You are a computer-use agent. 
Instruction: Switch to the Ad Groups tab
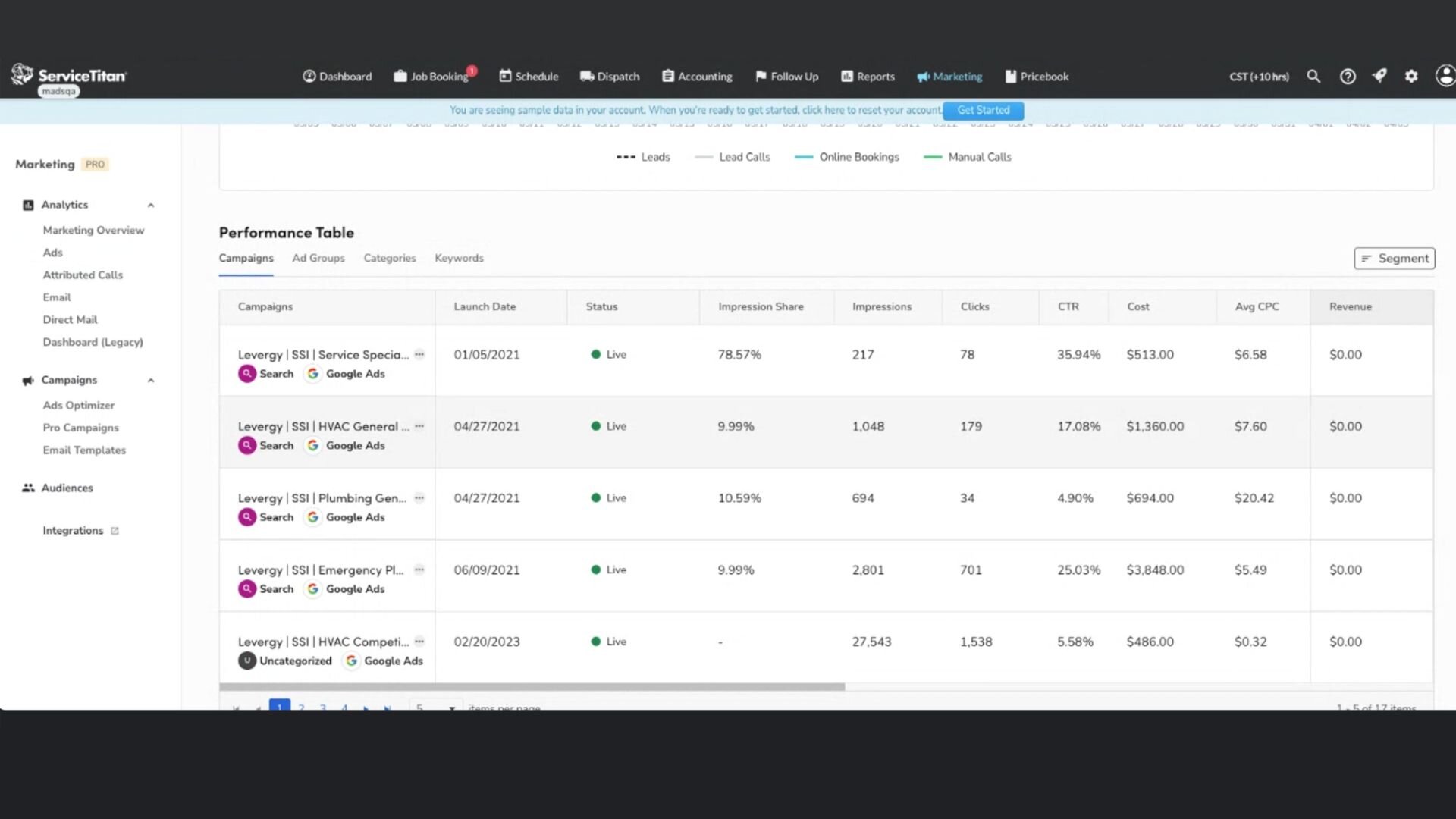318,258
